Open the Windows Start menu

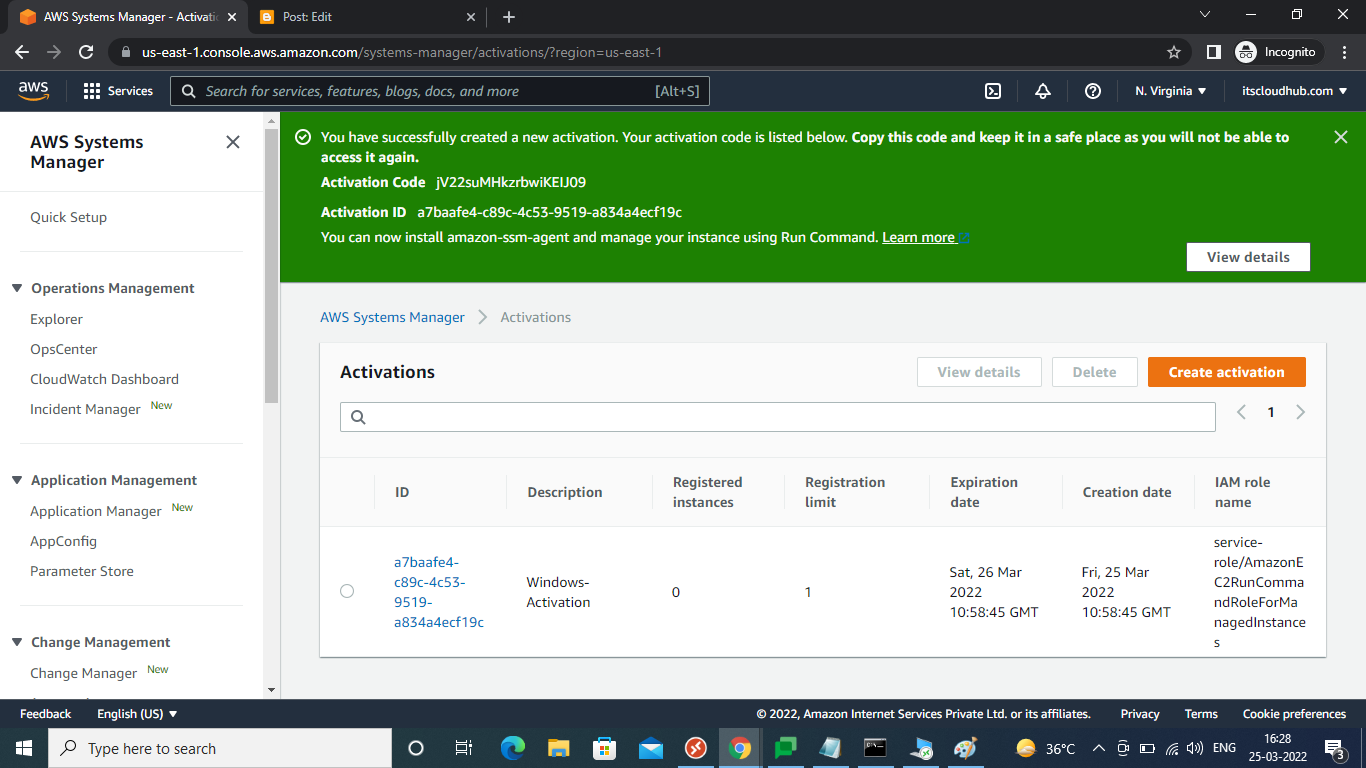(x=23, y=748)
